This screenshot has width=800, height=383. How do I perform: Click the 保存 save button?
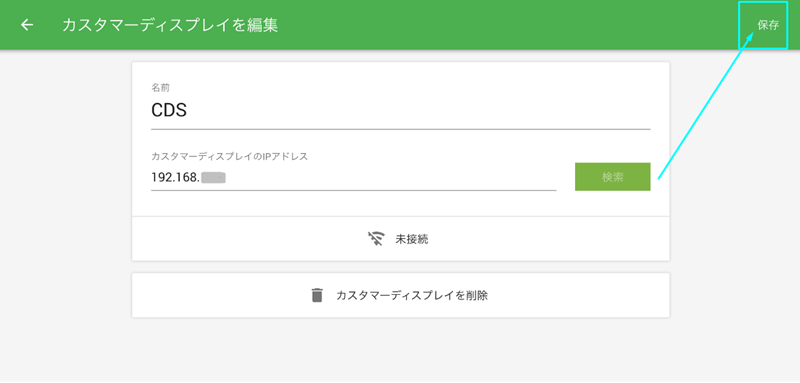pos(768,25)
